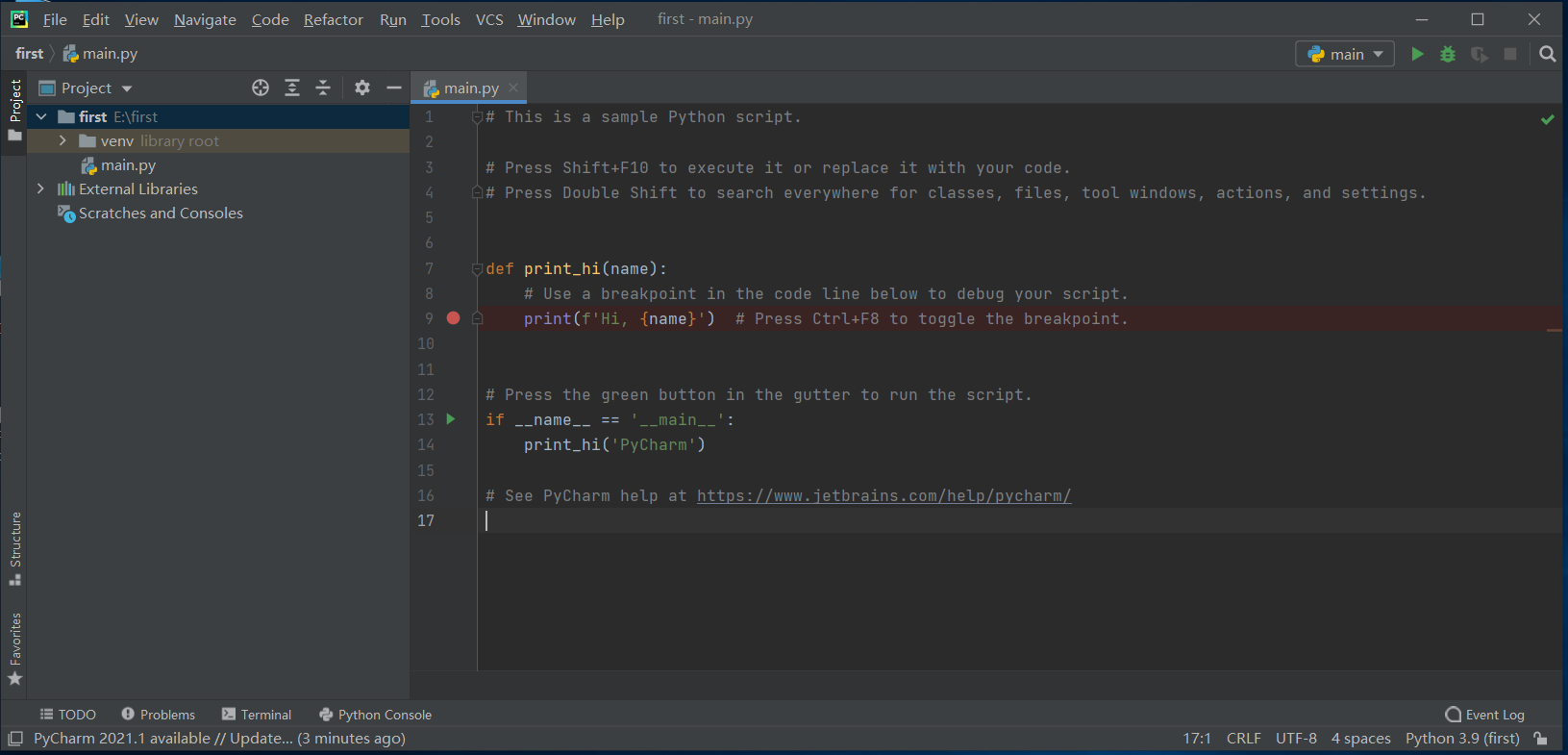This screenshot has height=755, width=1568.
Task: Expand the venv folder chevron
Action: tap(63, 140)
